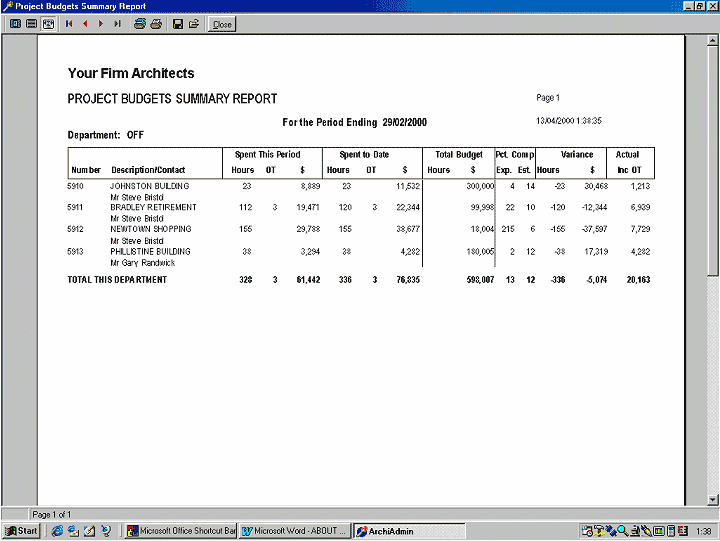Click the 'Spent This Period' column header
Screen dimensions: 720x541
pos(268,155)
